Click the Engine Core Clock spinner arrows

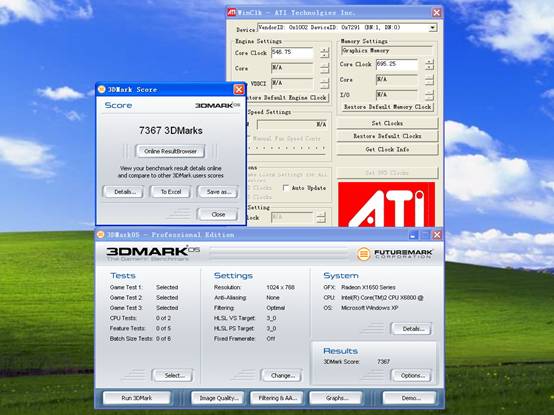coord(324,53)
